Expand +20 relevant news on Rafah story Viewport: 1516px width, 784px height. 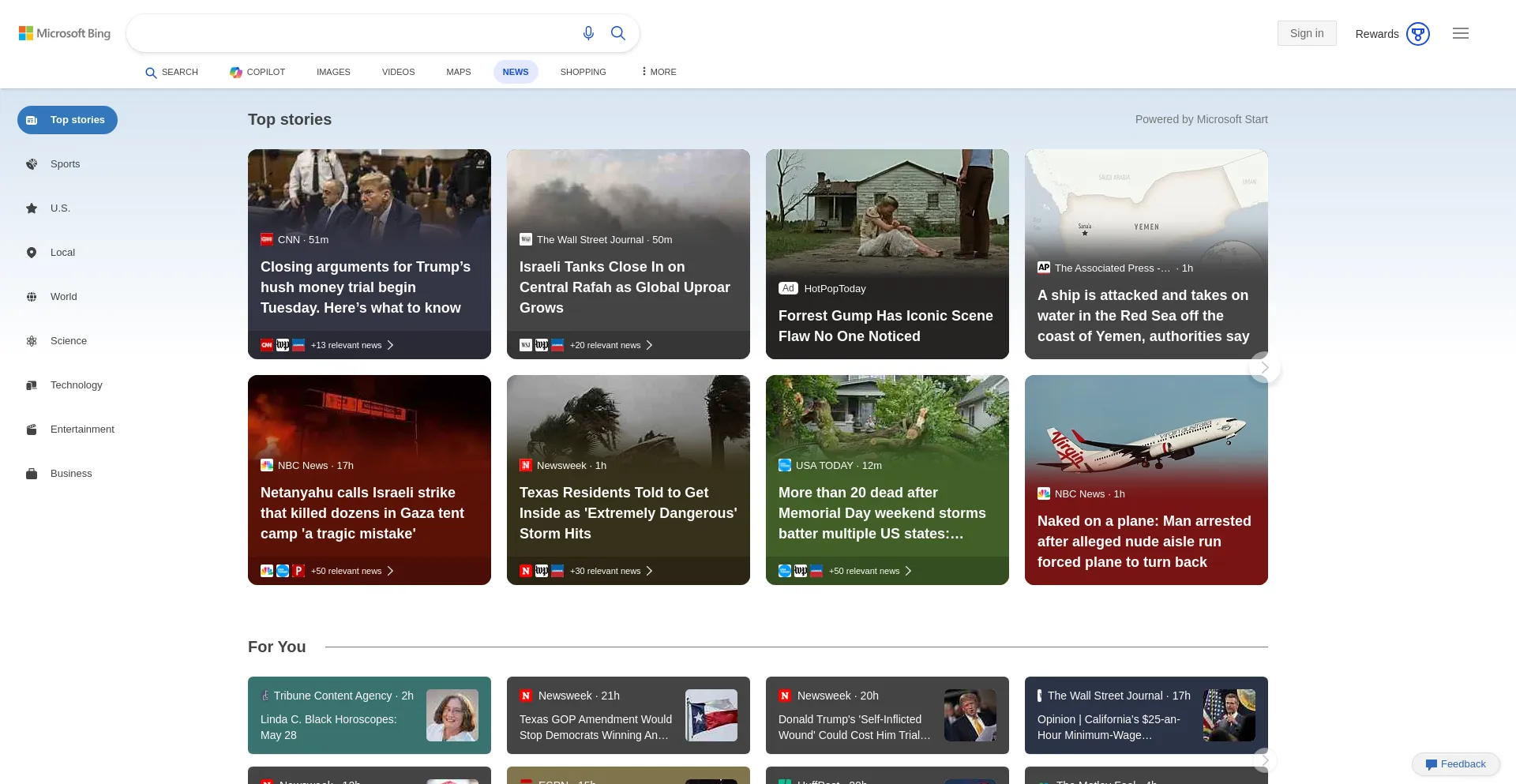(611, 345)
